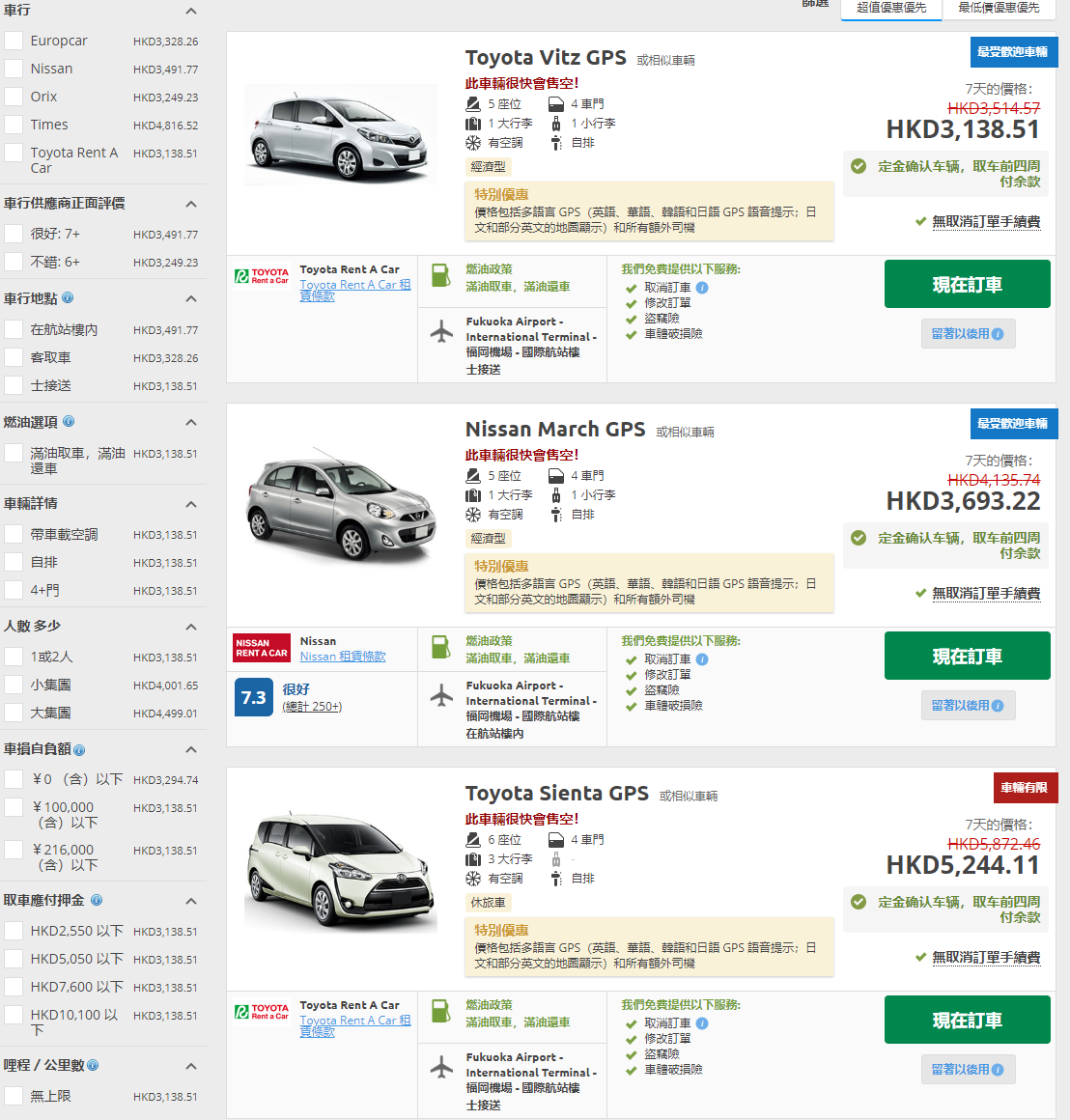
Task: Check the 在航站樓內 location filter
Action: (x=14, y=329)
